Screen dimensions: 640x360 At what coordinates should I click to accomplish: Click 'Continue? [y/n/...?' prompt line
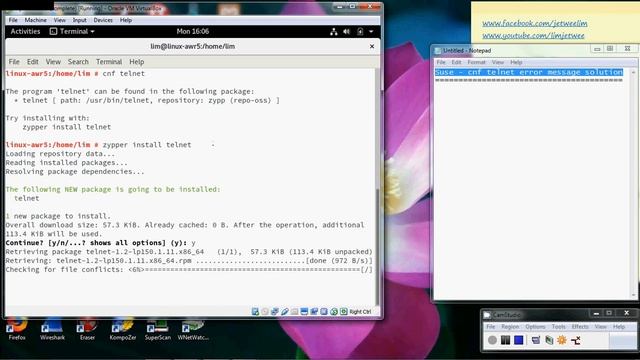tap(100, 243)
